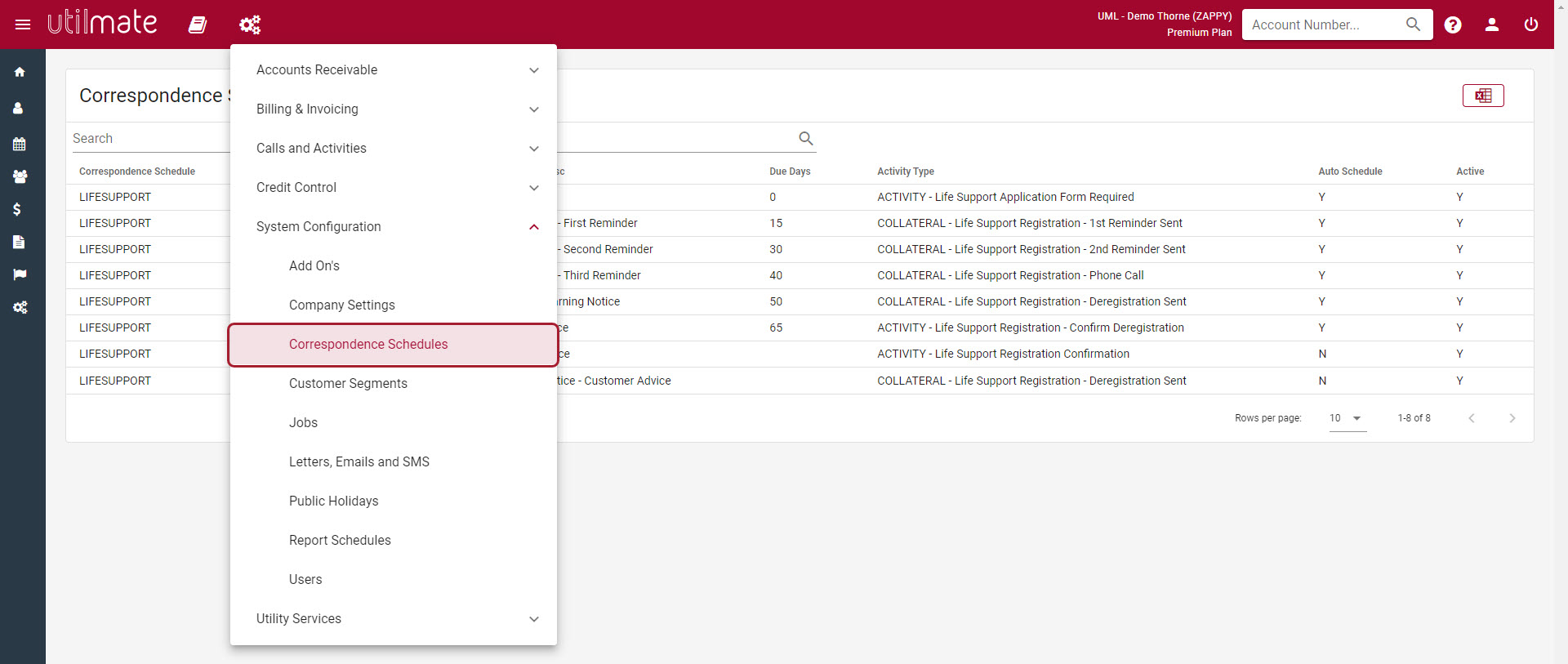Click the sidebar dollar sign icon

pos(17,209)
